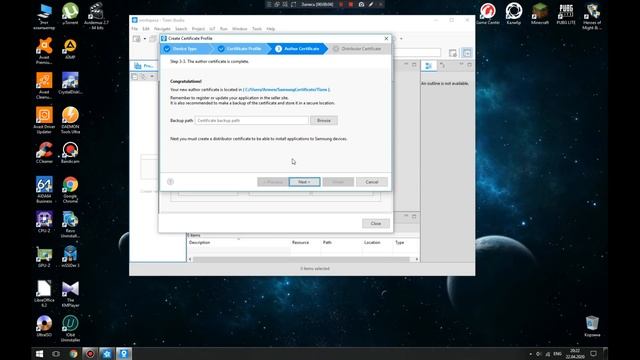Switch to the Project Explorer tab

144,66
